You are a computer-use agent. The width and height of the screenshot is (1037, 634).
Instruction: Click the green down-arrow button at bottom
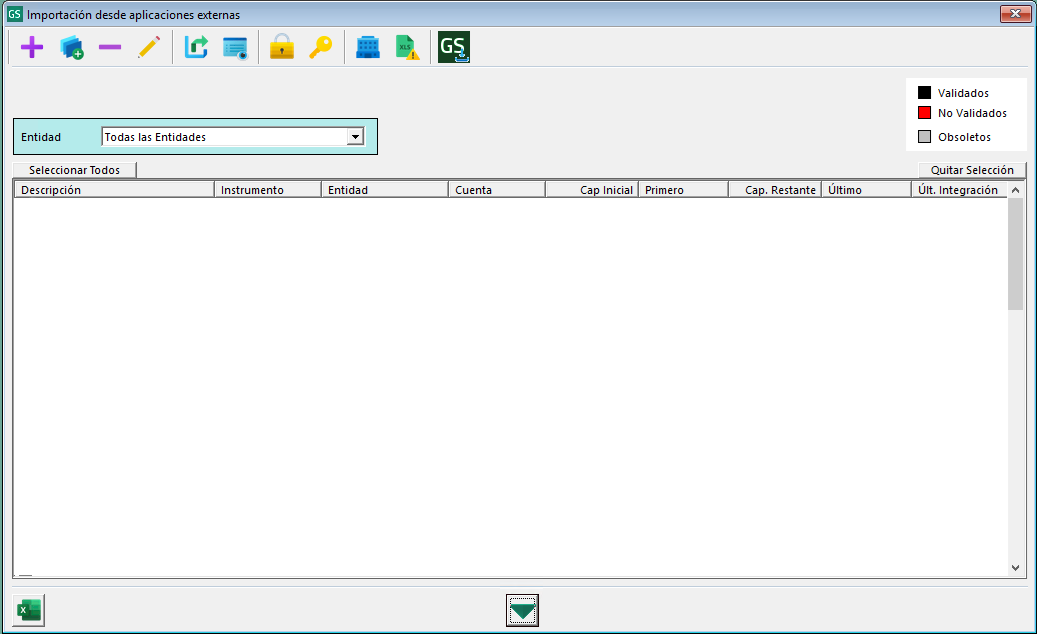(522, 610)
